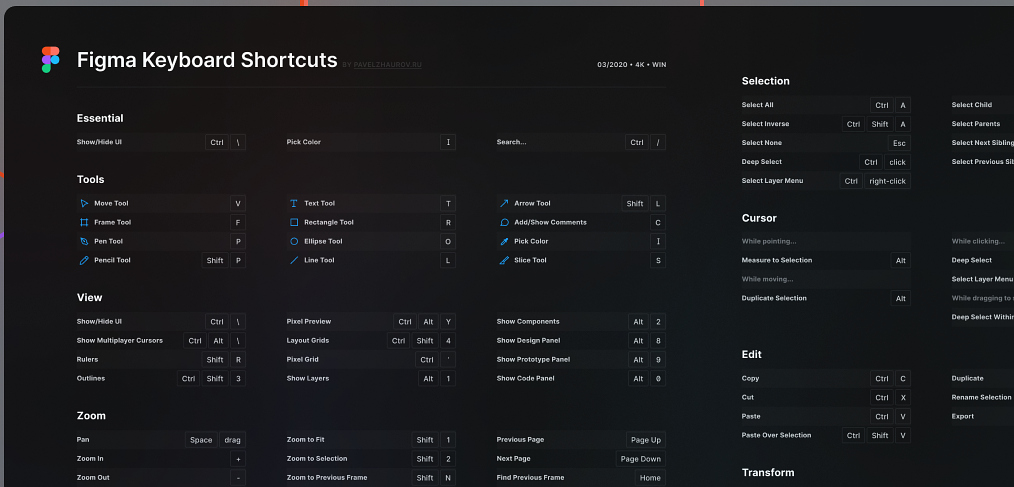Click the Paste Over Selection label
Image resolution: width=1014 pixels, height=487 pixels.
[x=776, y=435]
